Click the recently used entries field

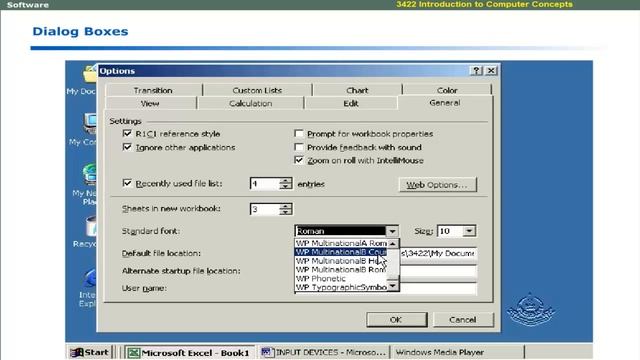(265, 184)
